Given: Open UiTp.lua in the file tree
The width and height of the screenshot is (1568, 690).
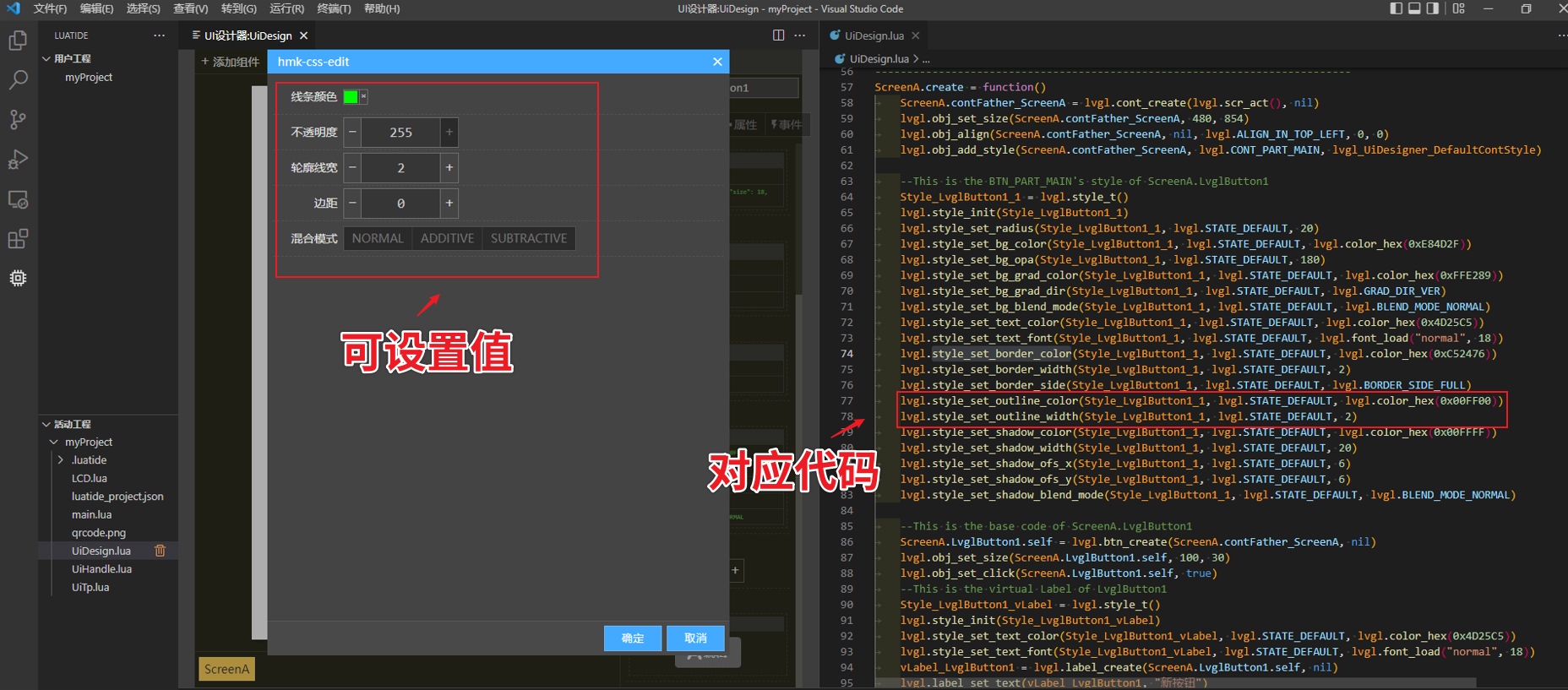Looking at the screenshot, I should click(x=90, y=587).
